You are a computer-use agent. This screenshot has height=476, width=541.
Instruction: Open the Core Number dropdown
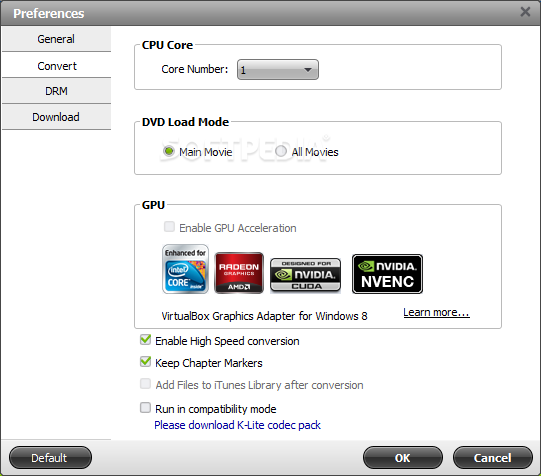[x=278, y=70]
